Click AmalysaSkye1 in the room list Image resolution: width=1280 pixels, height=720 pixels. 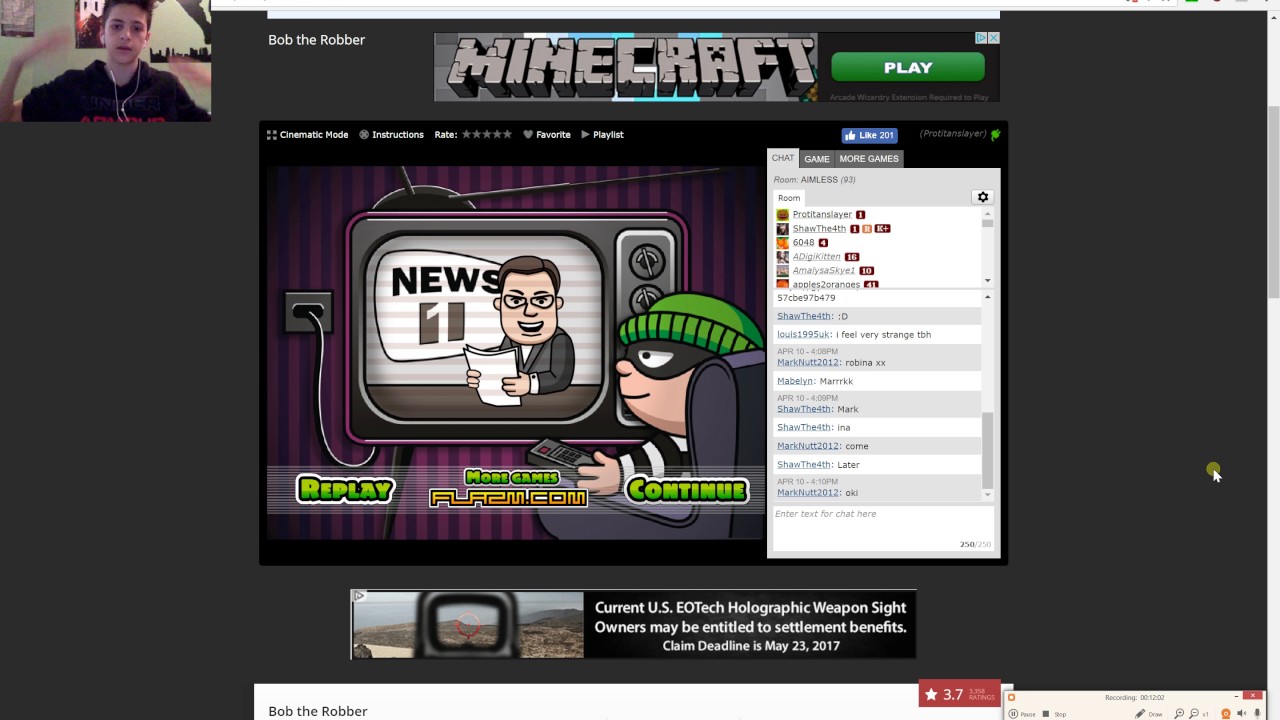coord(823,270)
